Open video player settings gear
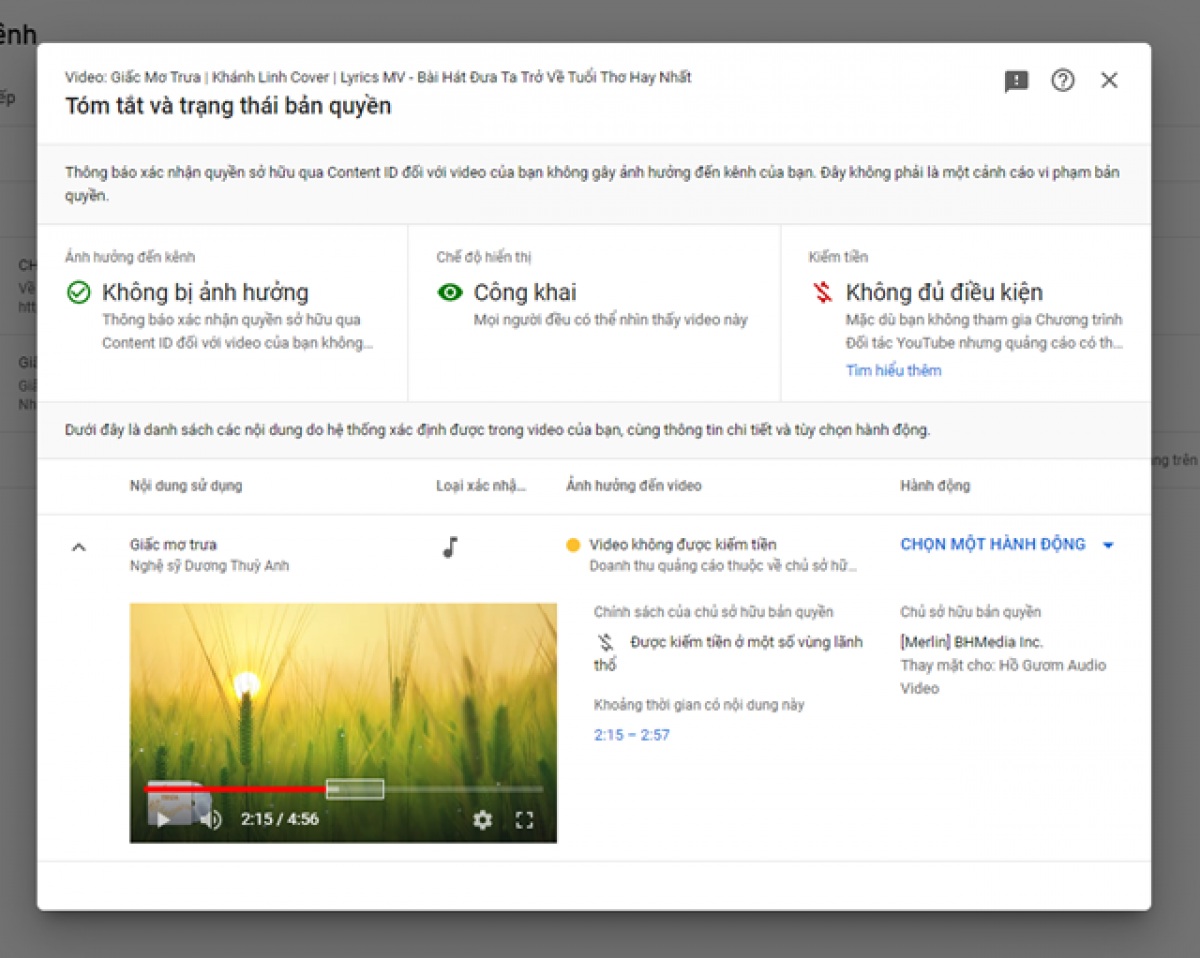Viewport: 1200px width, 958px height. coord(482,820)
